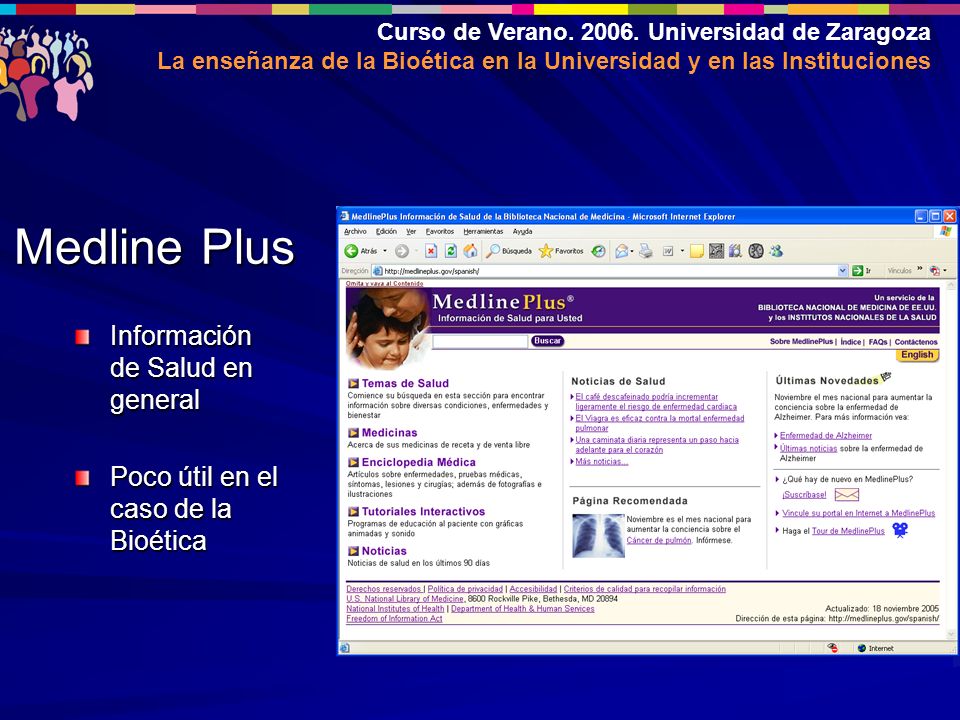The width and height of the screenshot is (960, 720).
Task: Click the address bar URL field
Action: tap(605, 271)
